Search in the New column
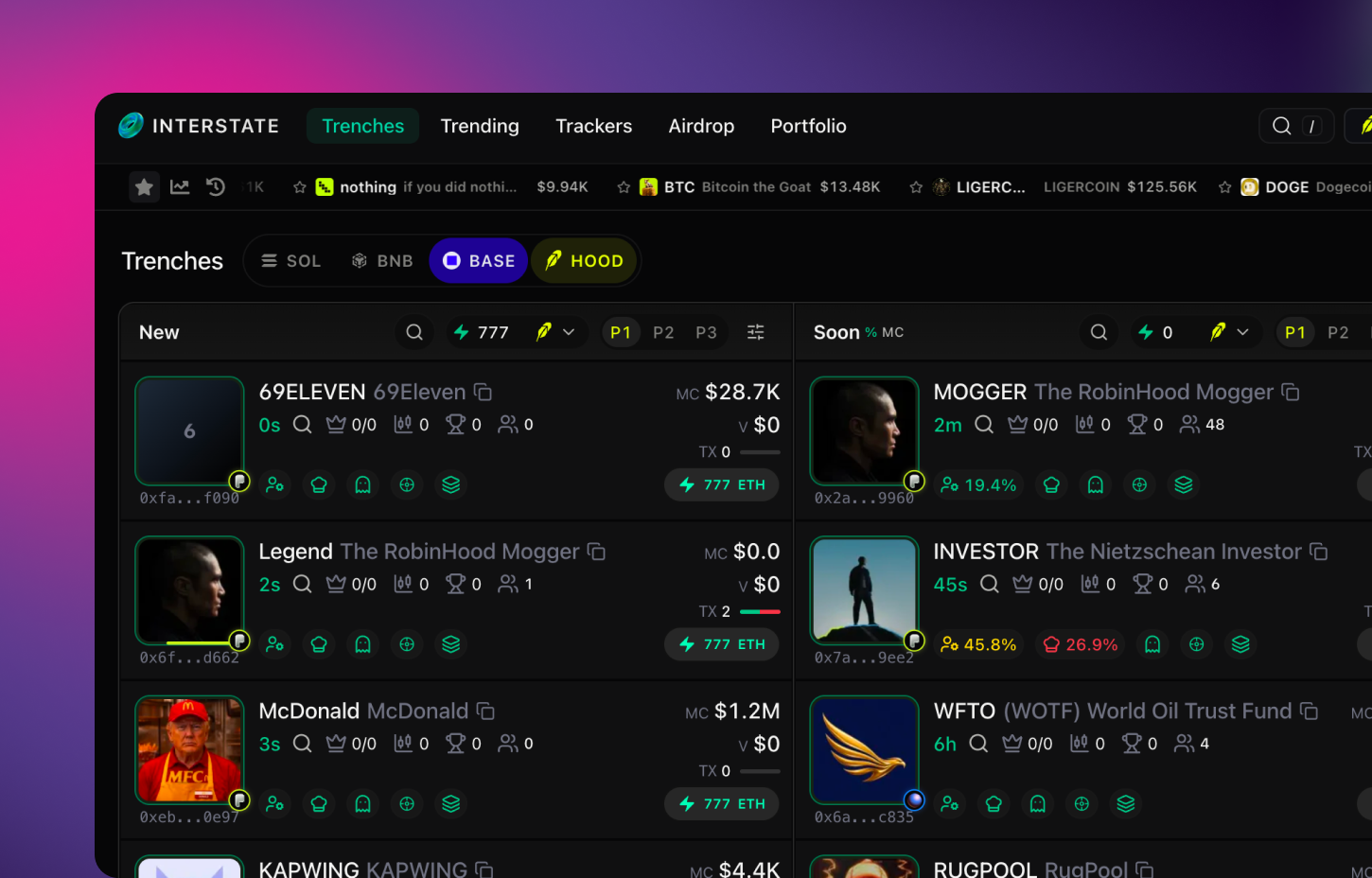 click(x=414, y=332)
